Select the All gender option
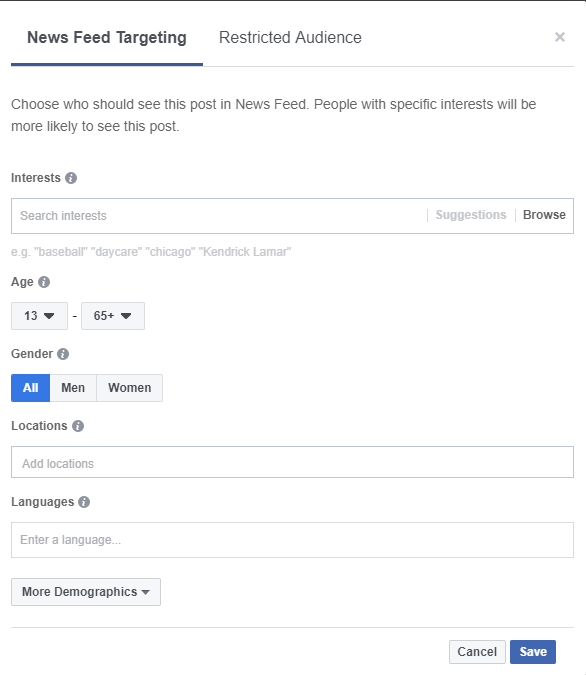This screenshot has height=675, width=586. click(31, 388)
